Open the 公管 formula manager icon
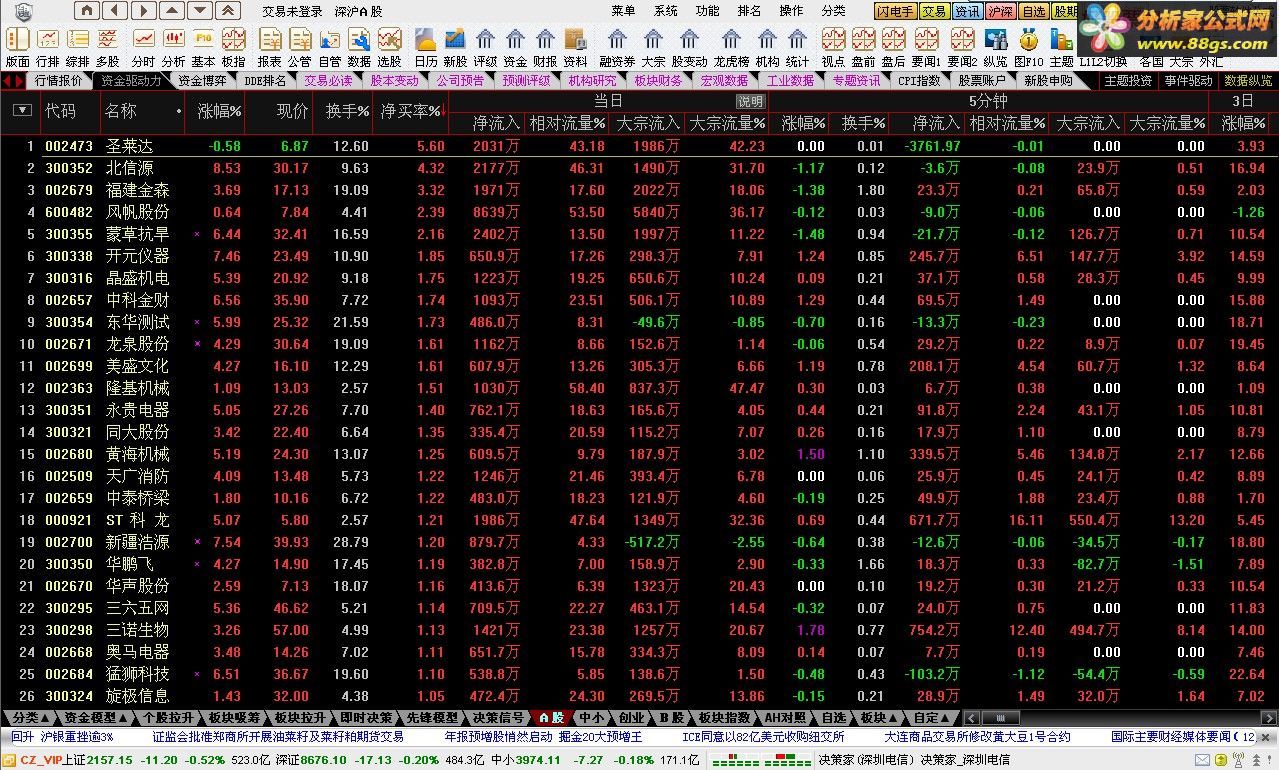Image resolution: width=1279 pixels, height=770 pixels. pos(299,47)
